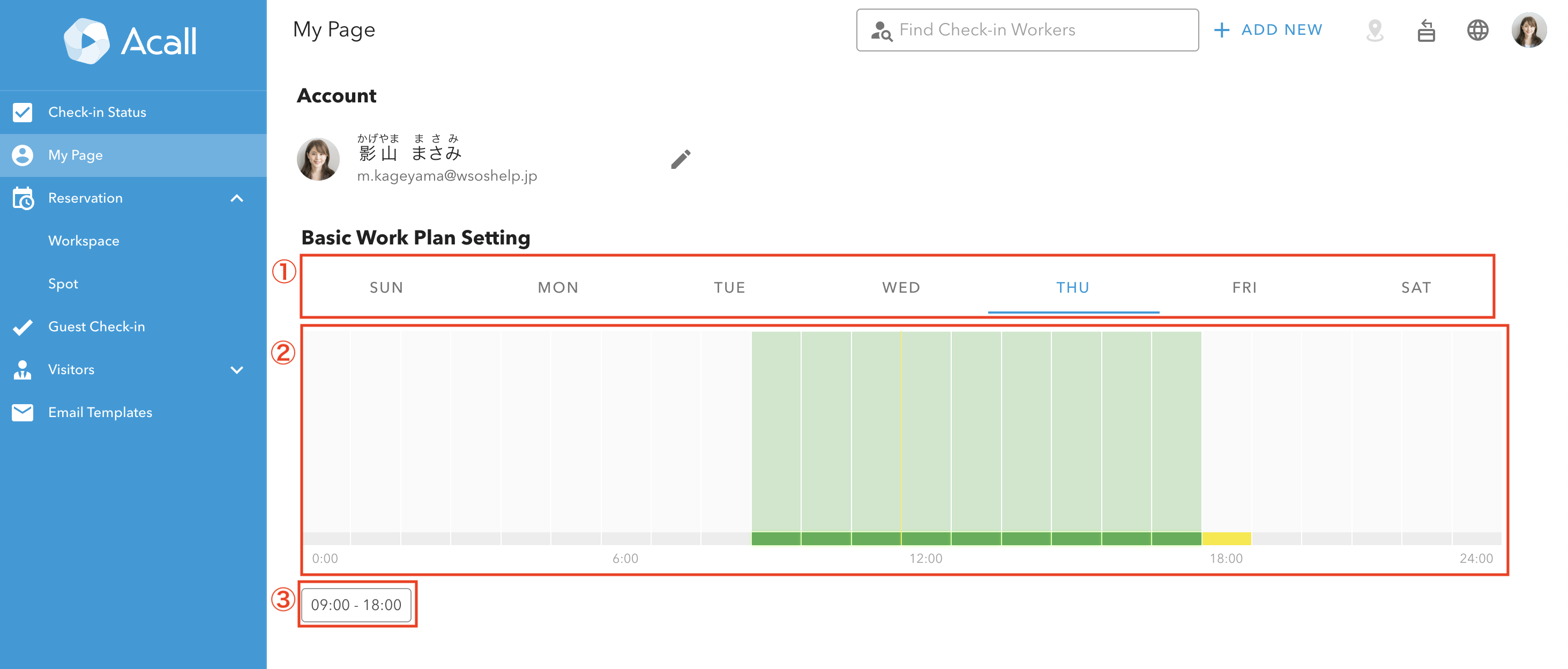Go to Email Templates page
The width and height of the screenshot is (1568, 669).
coord(100,412)
